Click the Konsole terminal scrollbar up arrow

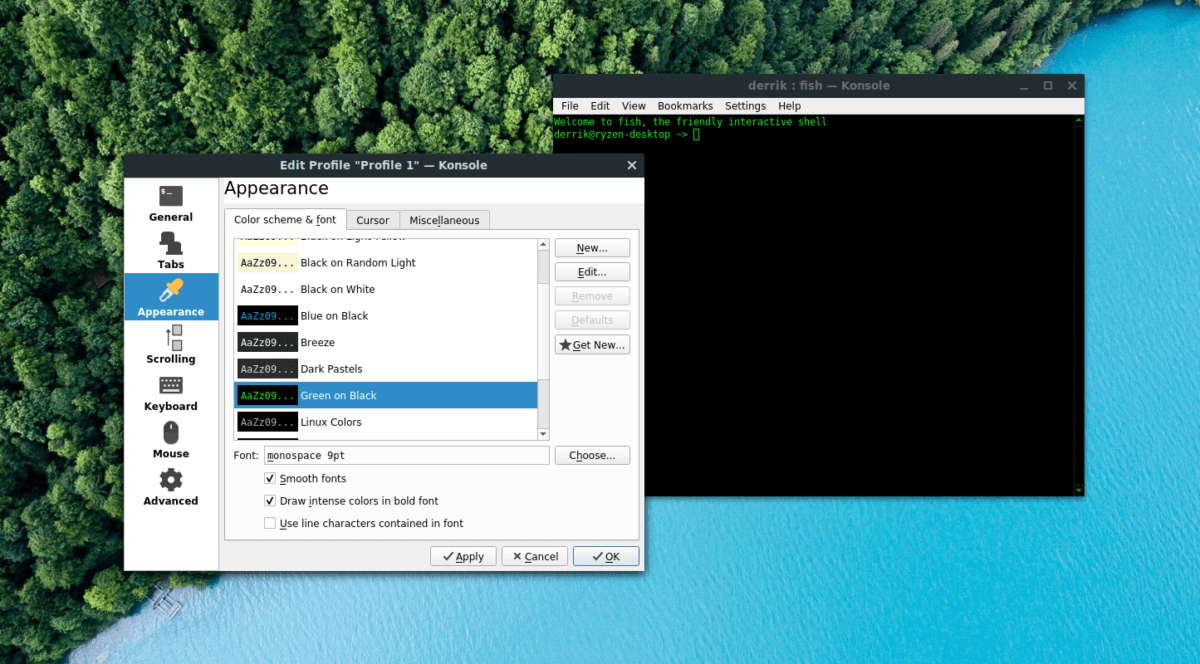click(1078, 121)
